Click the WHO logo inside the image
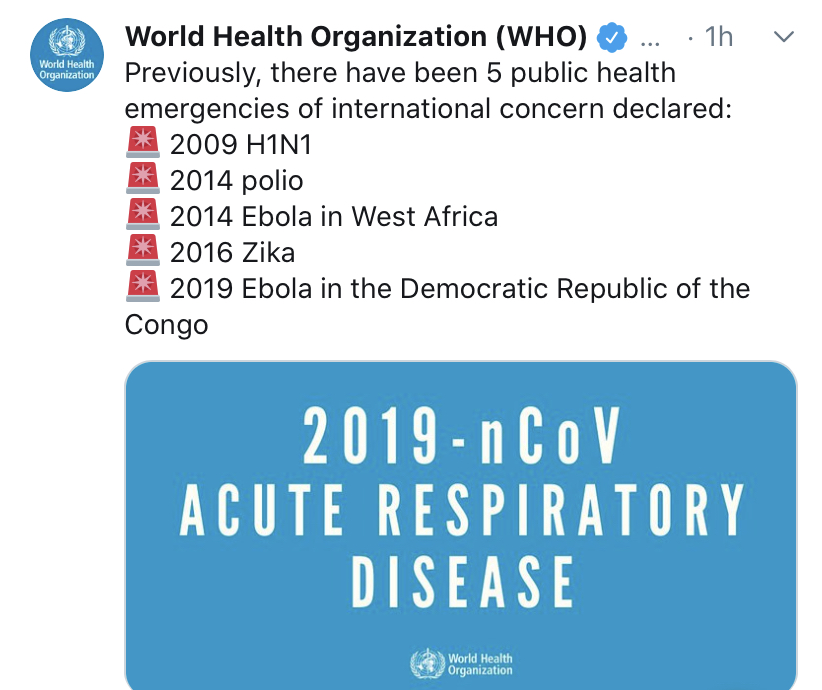 461,664
